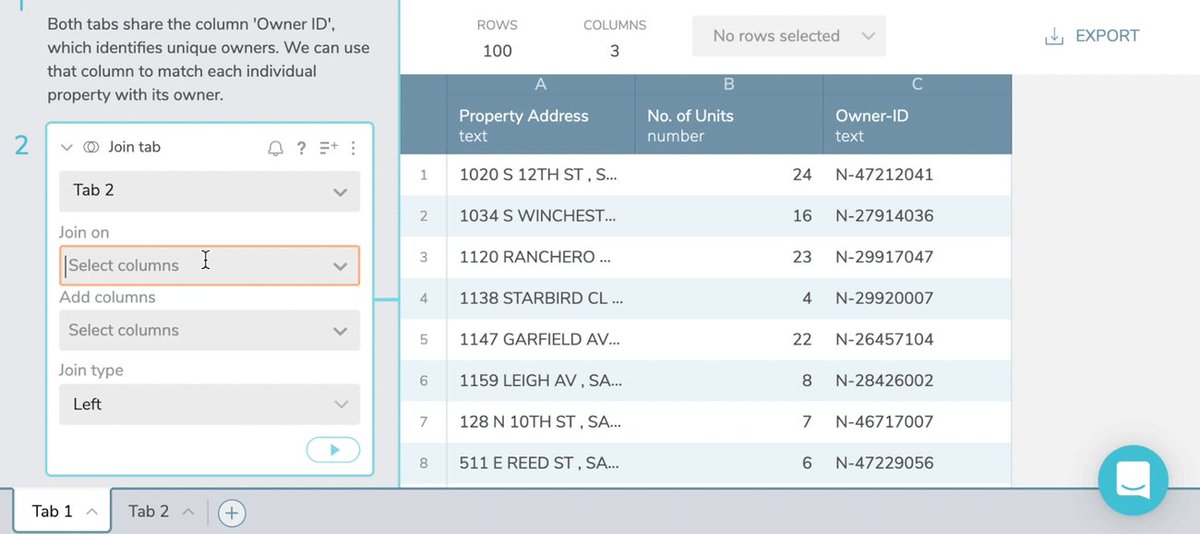This screenshot has height=534, width=1200.
Task: Select the Owner-ID column header
Action: 917,125
